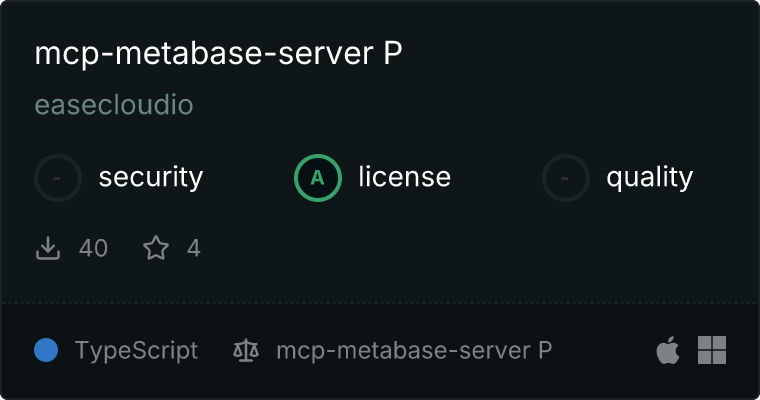The height and width of the screenshot is (400, 760).
Task: Click the Apple macOS platform icon
Action: coord(668,350)
